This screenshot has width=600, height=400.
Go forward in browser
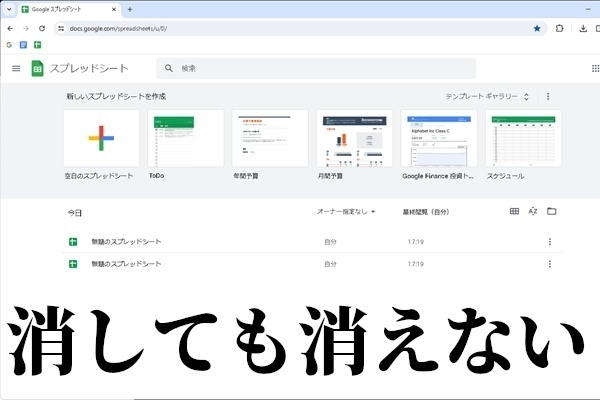26,28
